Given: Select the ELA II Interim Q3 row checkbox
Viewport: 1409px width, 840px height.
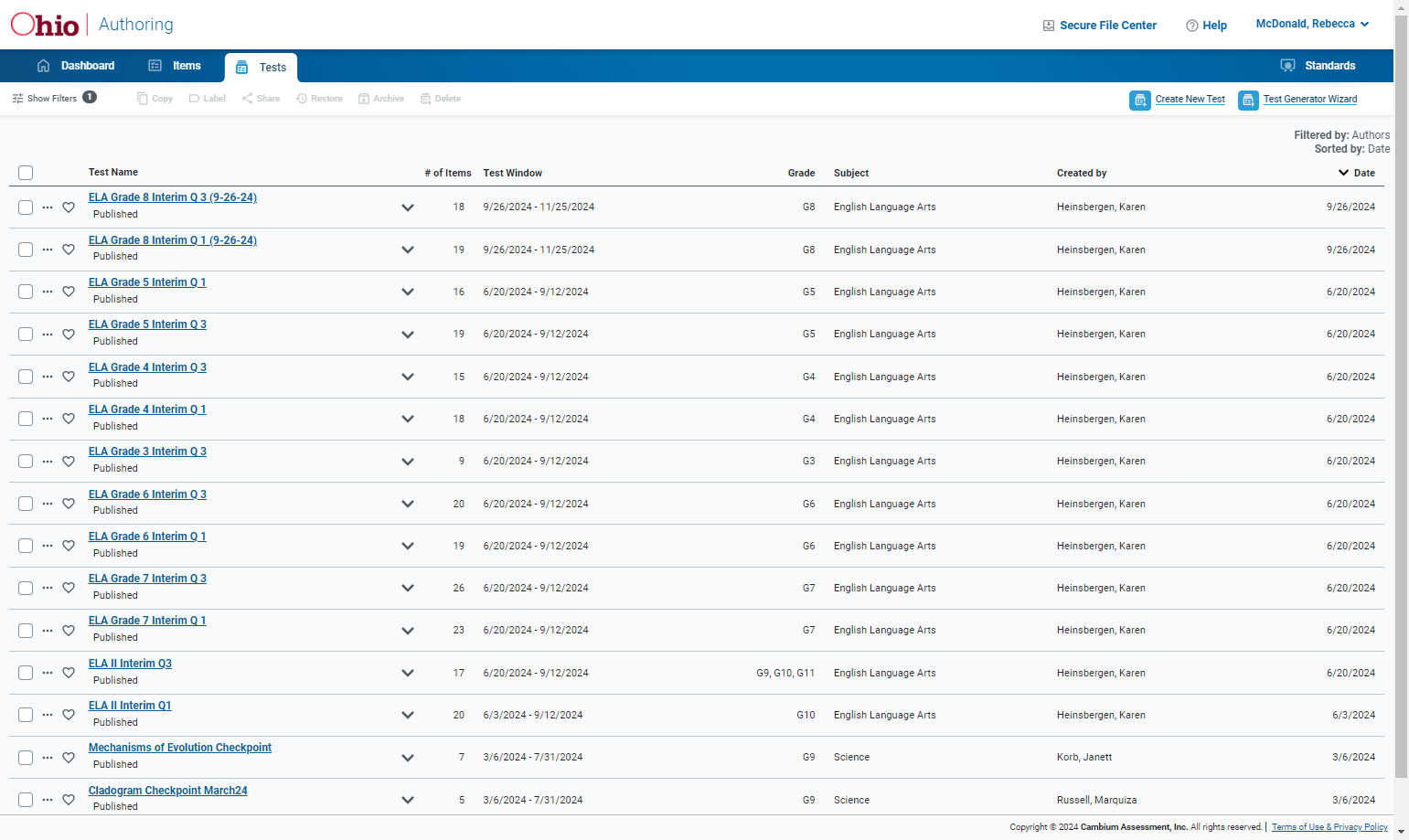Looking at the screenshot, I should 26,673.
